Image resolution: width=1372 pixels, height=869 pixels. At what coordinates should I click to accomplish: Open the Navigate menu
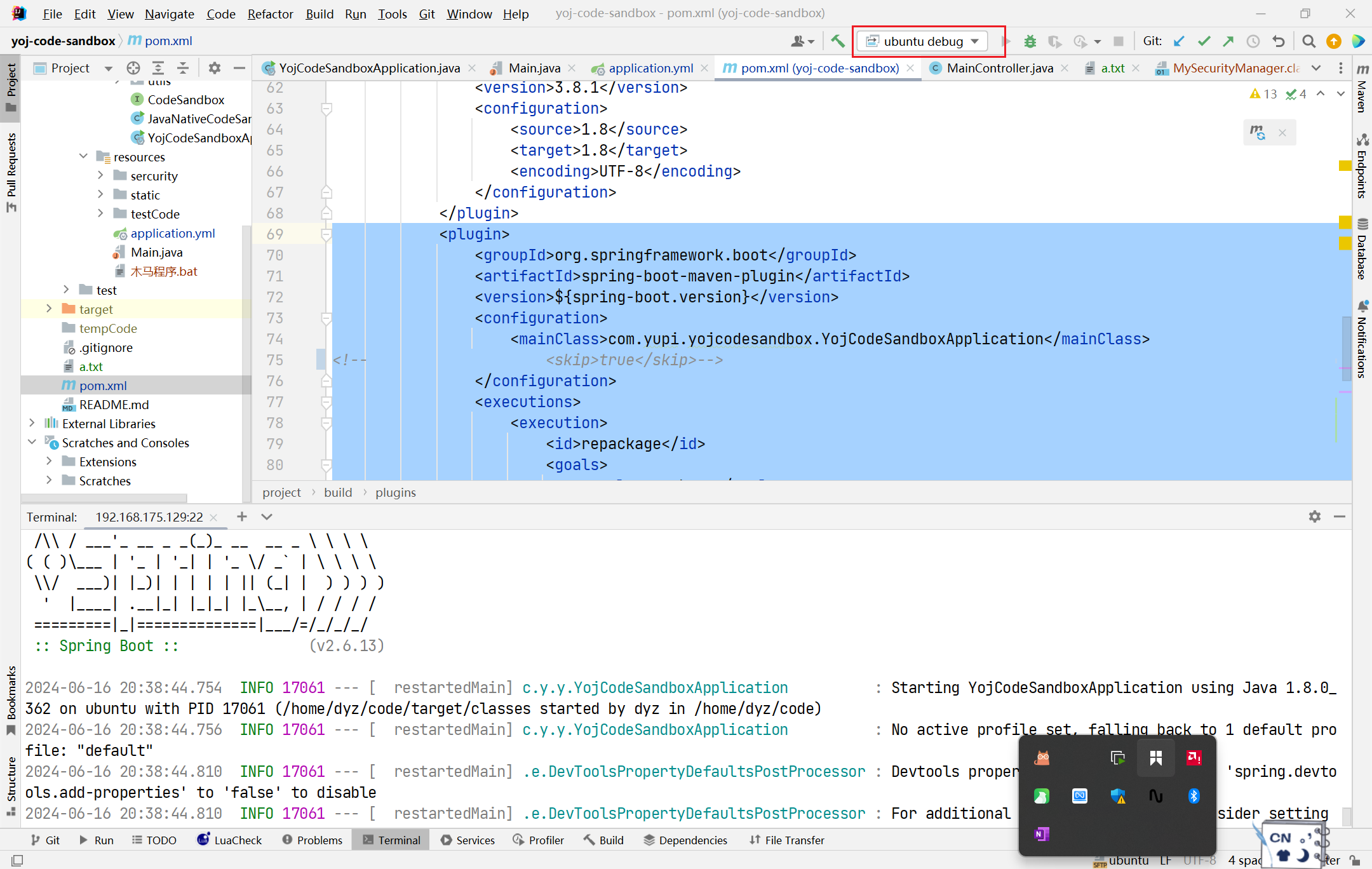point(170,14)
